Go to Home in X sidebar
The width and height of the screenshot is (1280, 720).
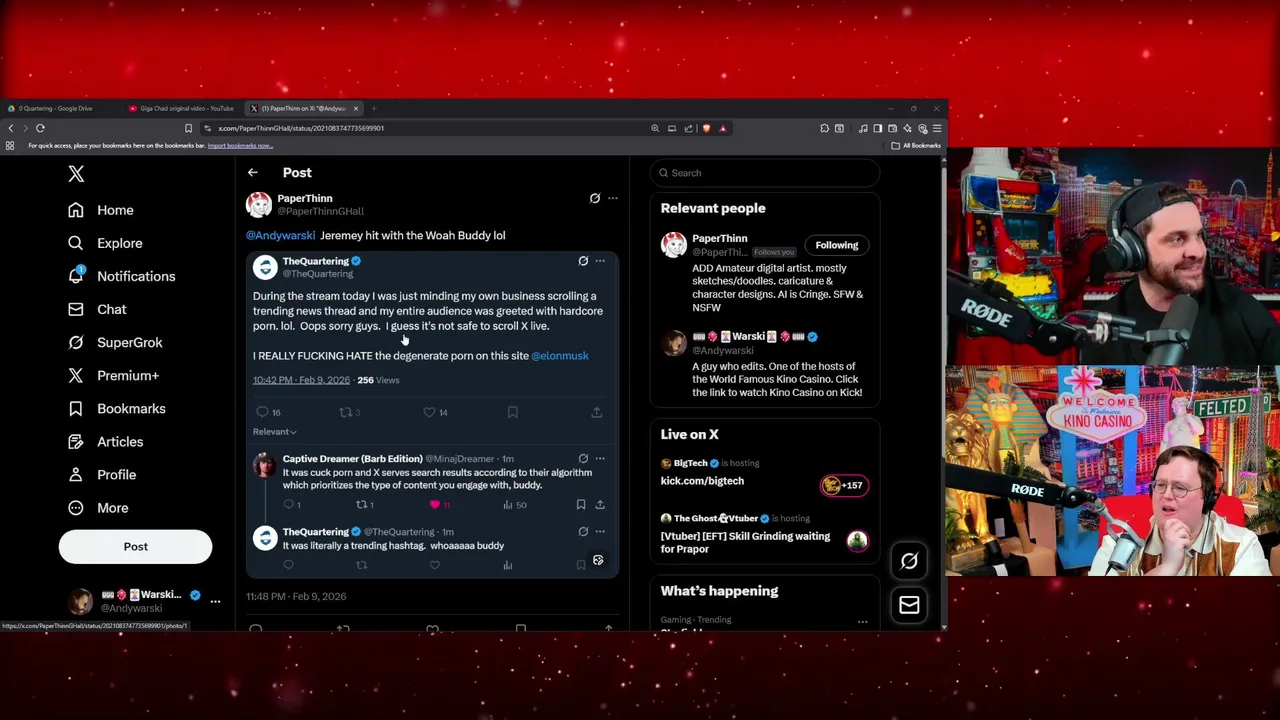100,210
